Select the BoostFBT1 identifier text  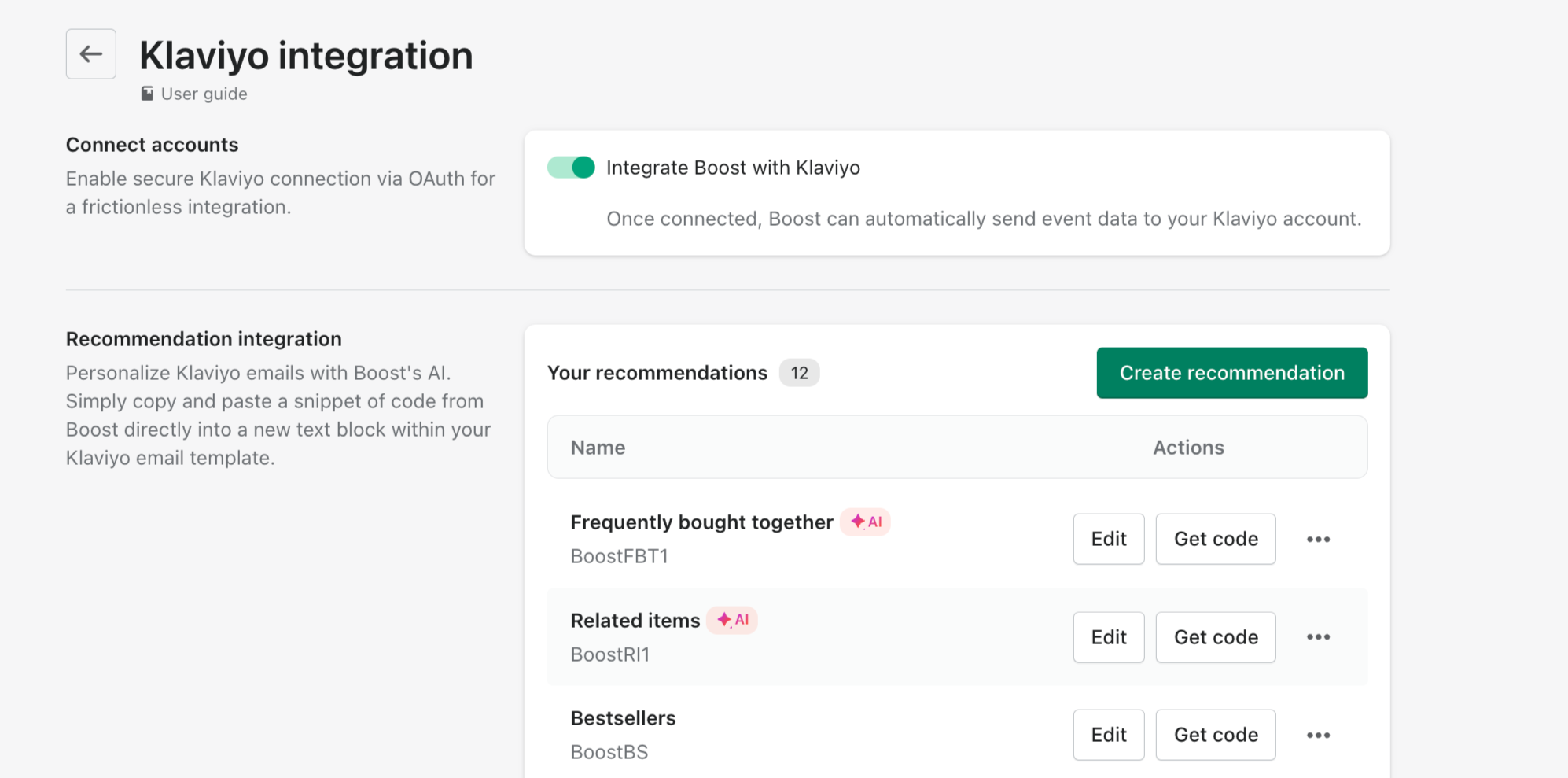click(x=620, y=556)
